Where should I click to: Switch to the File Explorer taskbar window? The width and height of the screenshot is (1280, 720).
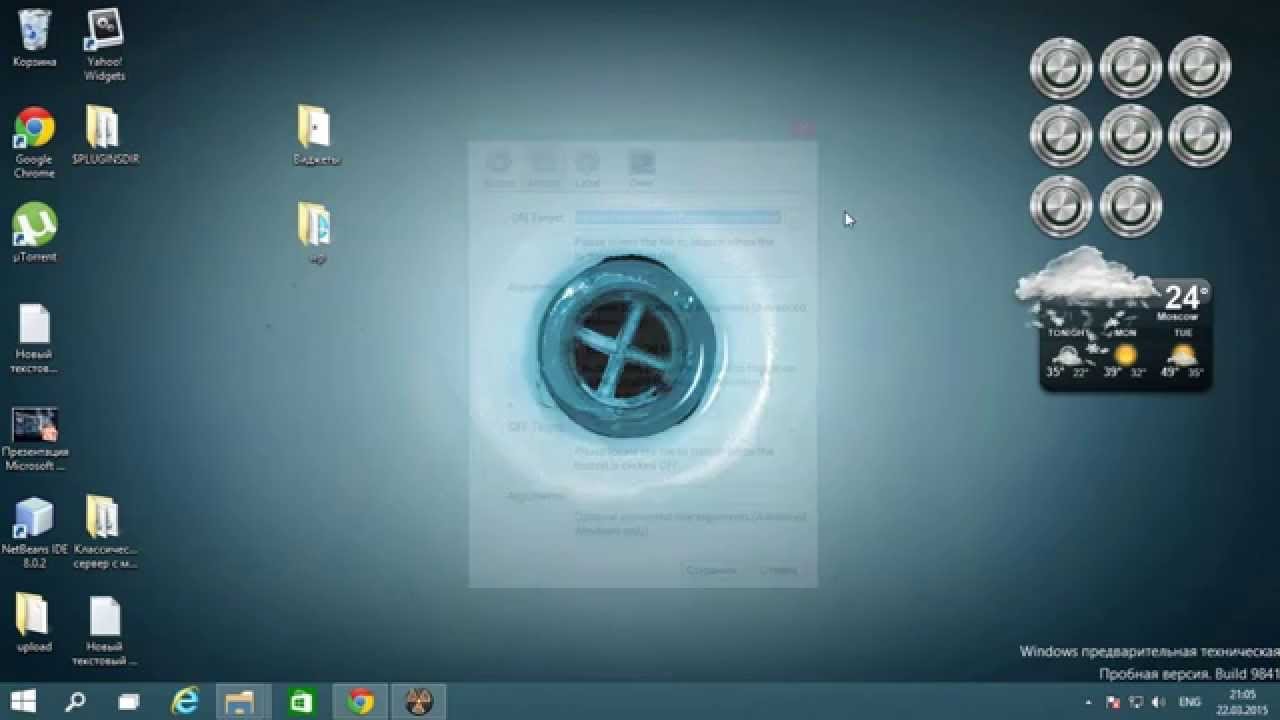(x=241, y=702)
